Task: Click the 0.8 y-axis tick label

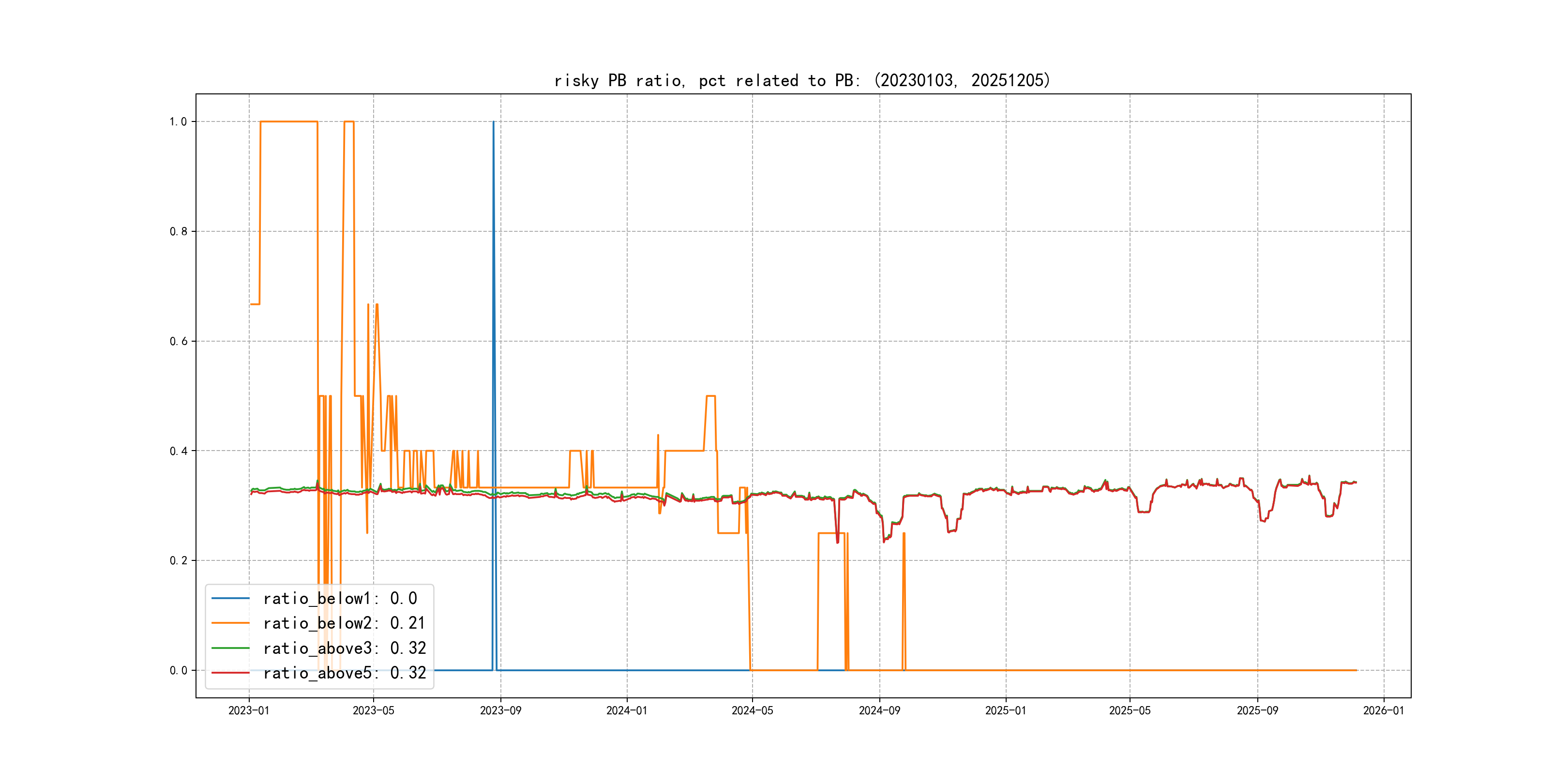Action: (178, 231)
